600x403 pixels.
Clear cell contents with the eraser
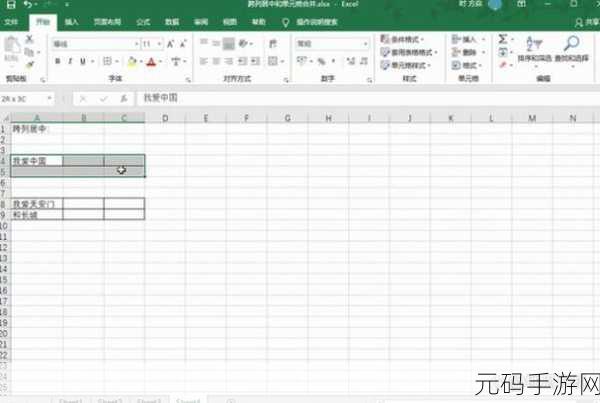click(x=504, y=65)
